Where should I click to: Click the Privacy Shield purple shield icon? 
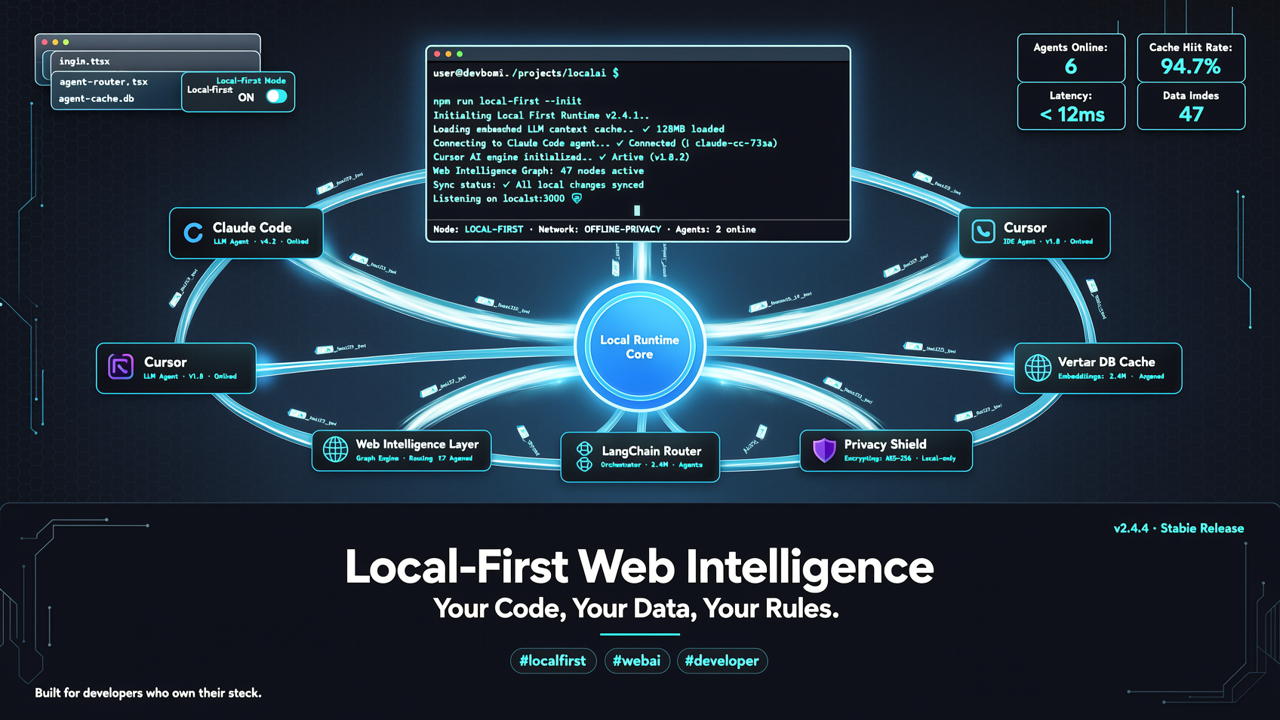point(824,450)
